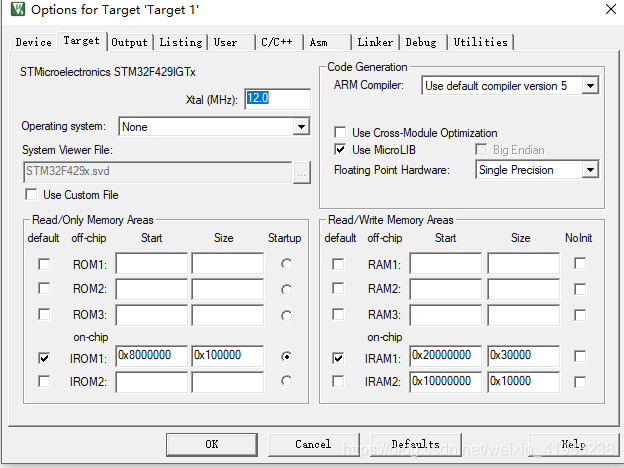Check ROM1 default checkbox
624x468 pixels.
point(44,264)
